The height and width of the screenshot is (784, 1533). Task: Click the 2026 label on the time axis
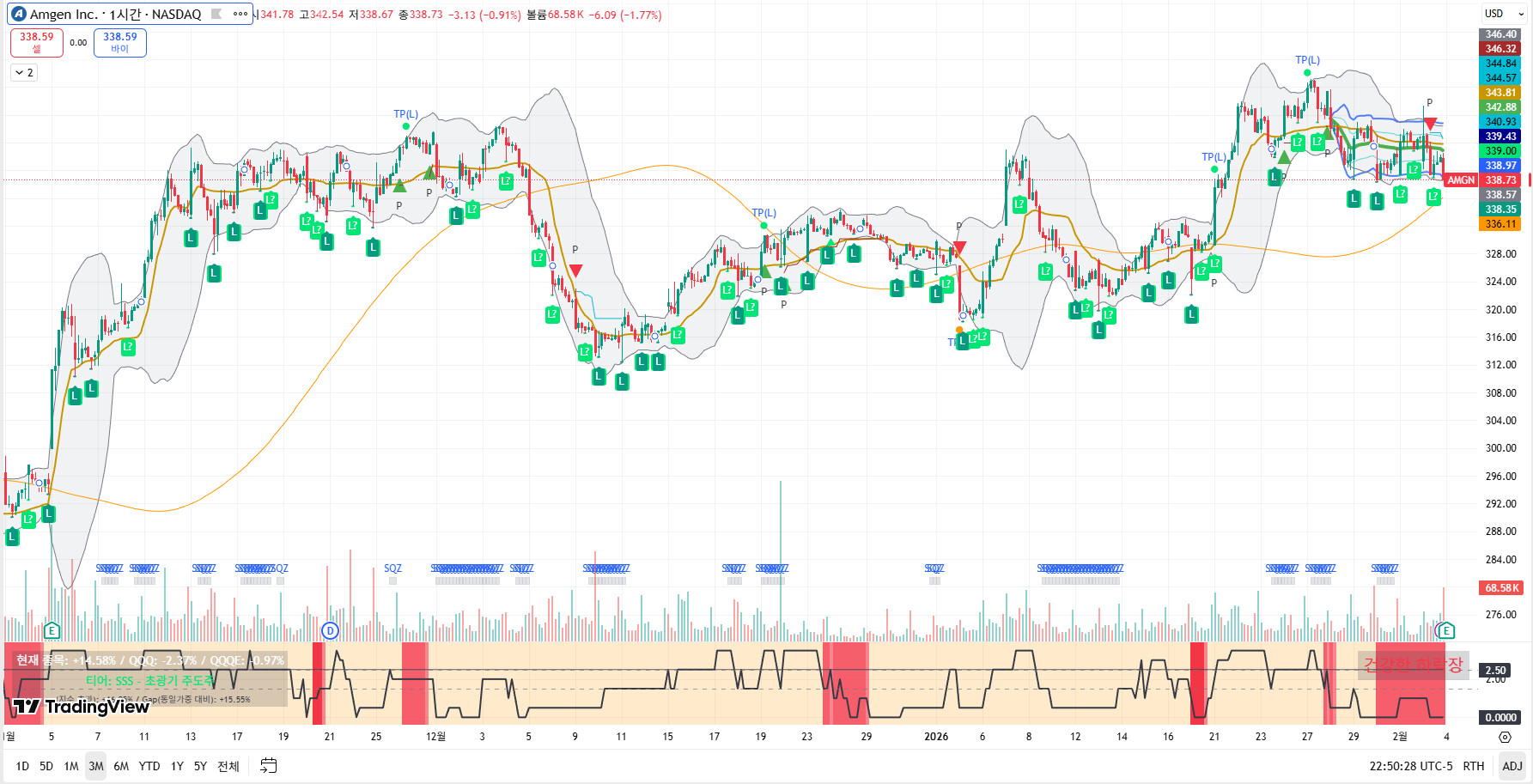pos(936,737)
